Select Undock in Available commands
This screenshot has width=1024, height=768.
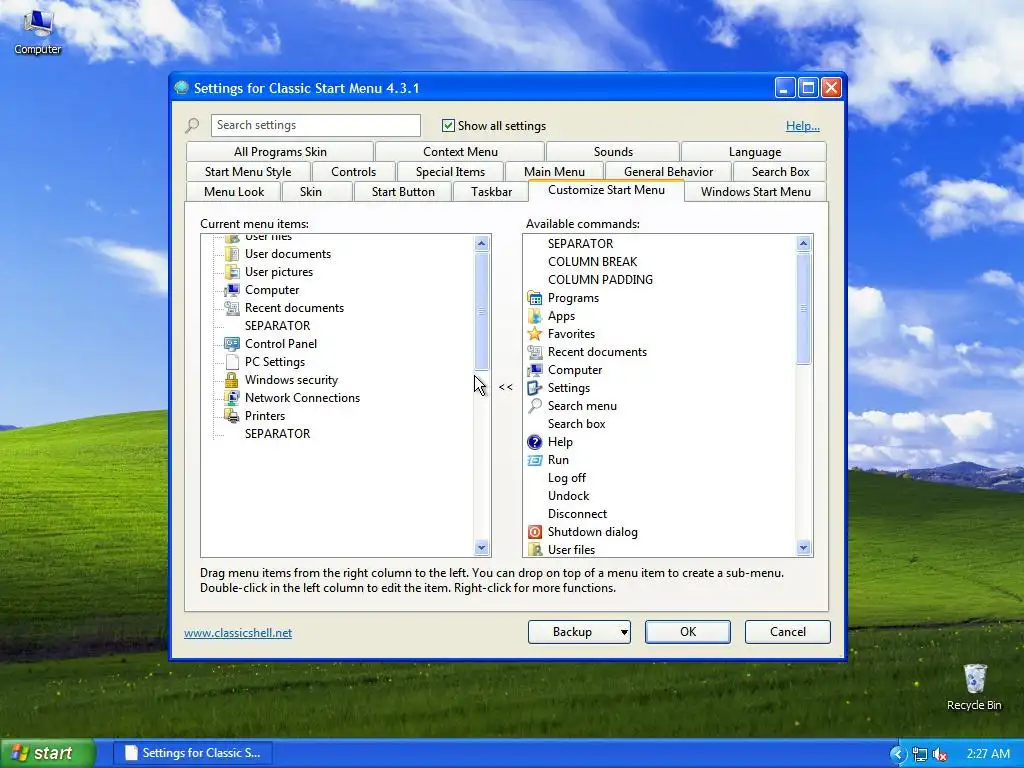568,496
